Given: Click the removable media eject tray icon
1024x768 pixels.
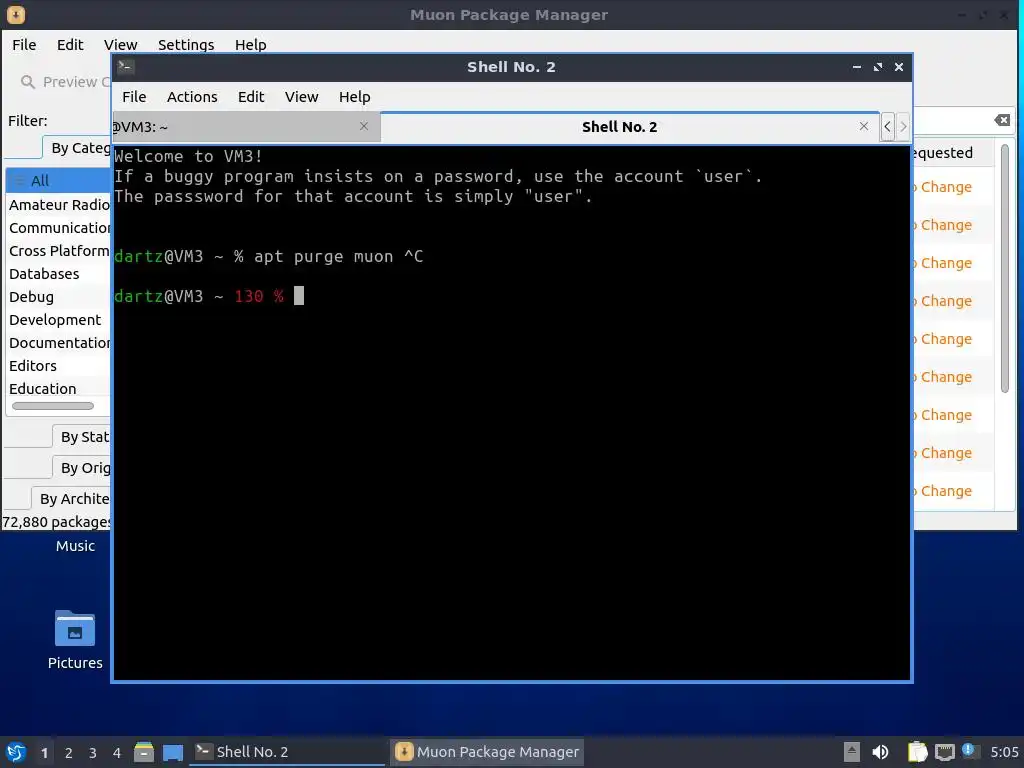Looking at the screenshot, I should tap(852, 752).
